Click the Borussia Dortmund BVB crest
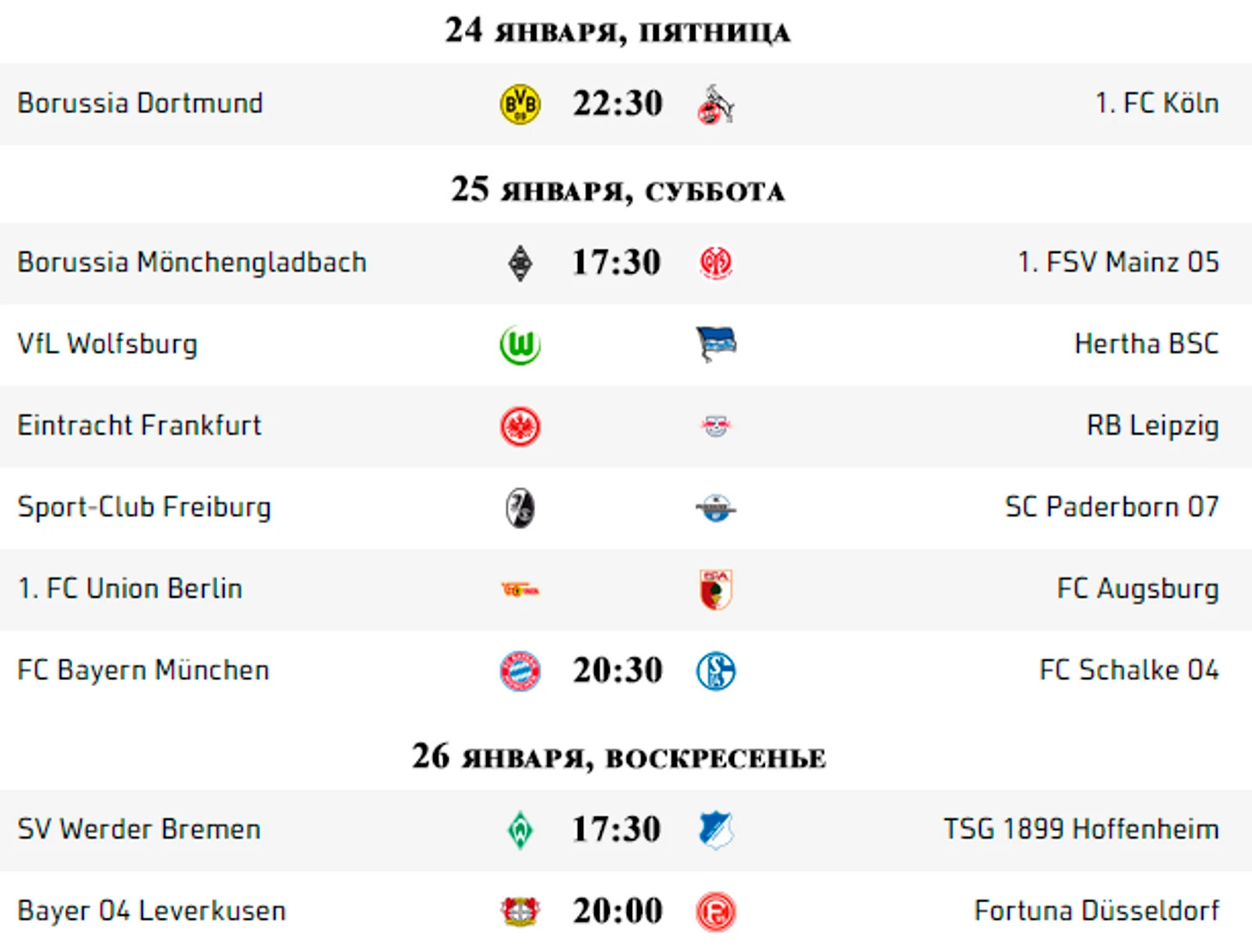 (520, 104)
